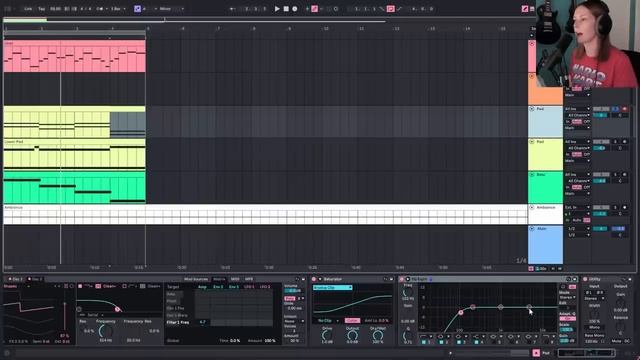Switch to Mod Sources tab

coord(196,279)
